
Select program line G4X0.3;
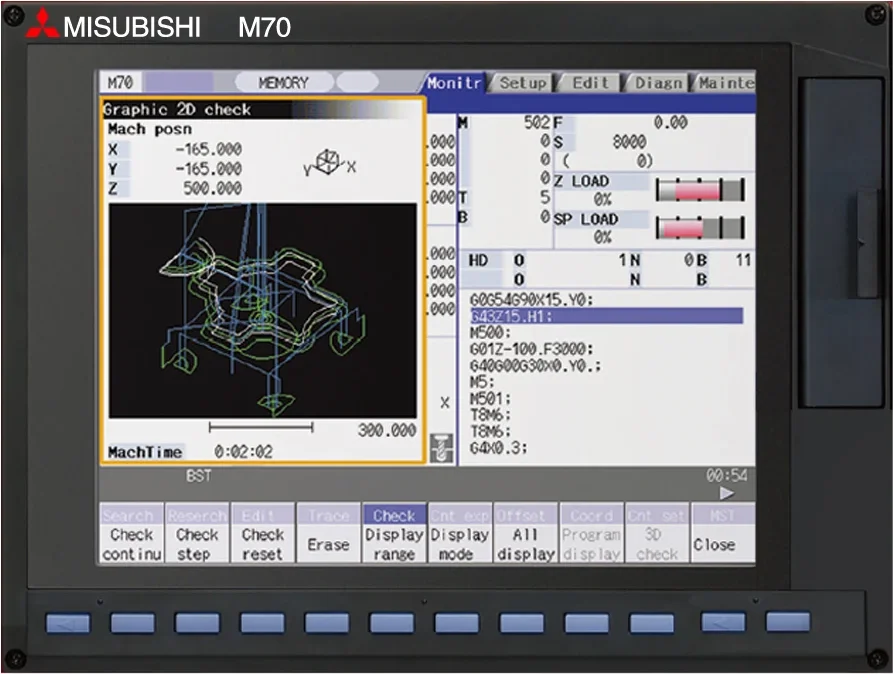(498, 448)
